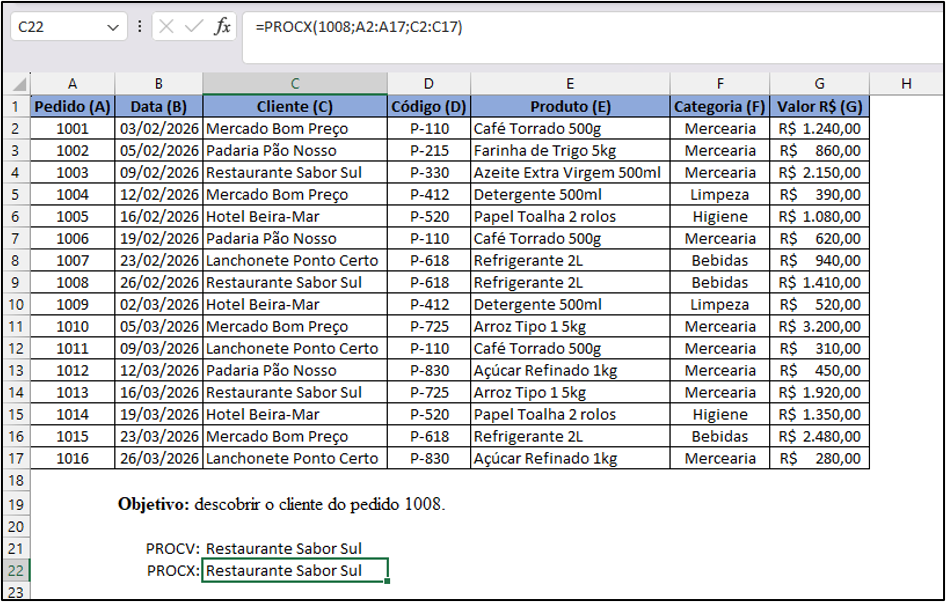Click the Select All corner triangle

pyautogui.click(x=20, y=83)
